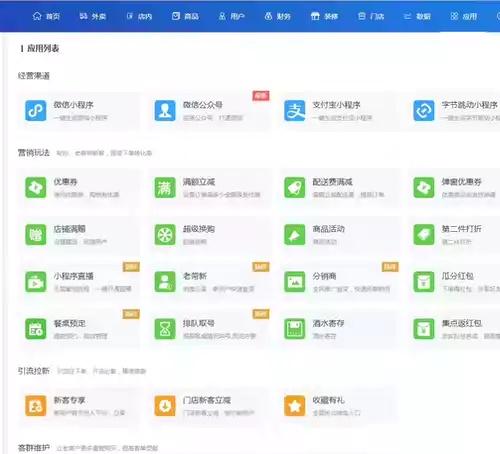The width and height of the screenshot is (500, 454).
Task: Open the 分销商 app entry
Action: point(340,282)
